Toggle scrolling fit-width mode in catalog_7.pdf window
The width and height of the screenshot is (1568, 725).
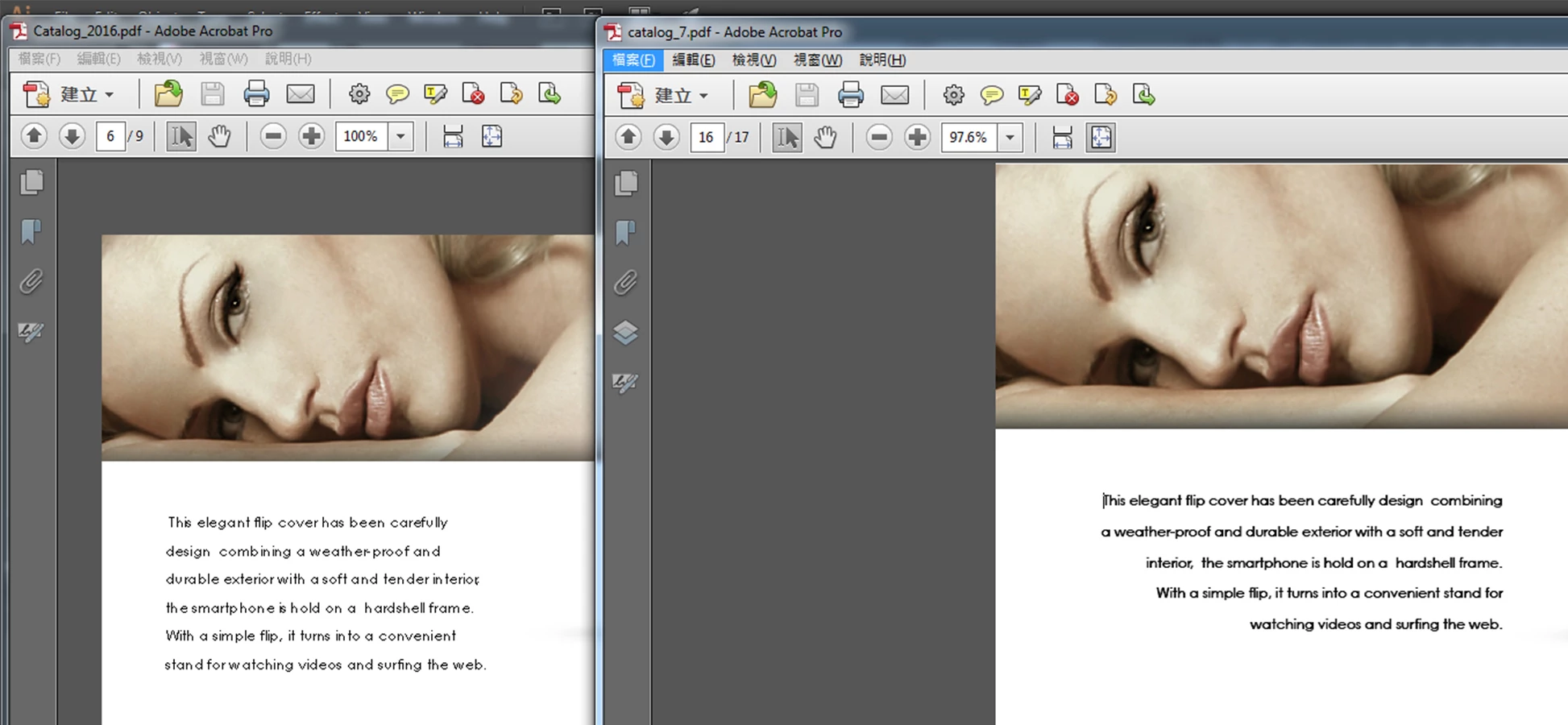click(x=1062, y=138)
